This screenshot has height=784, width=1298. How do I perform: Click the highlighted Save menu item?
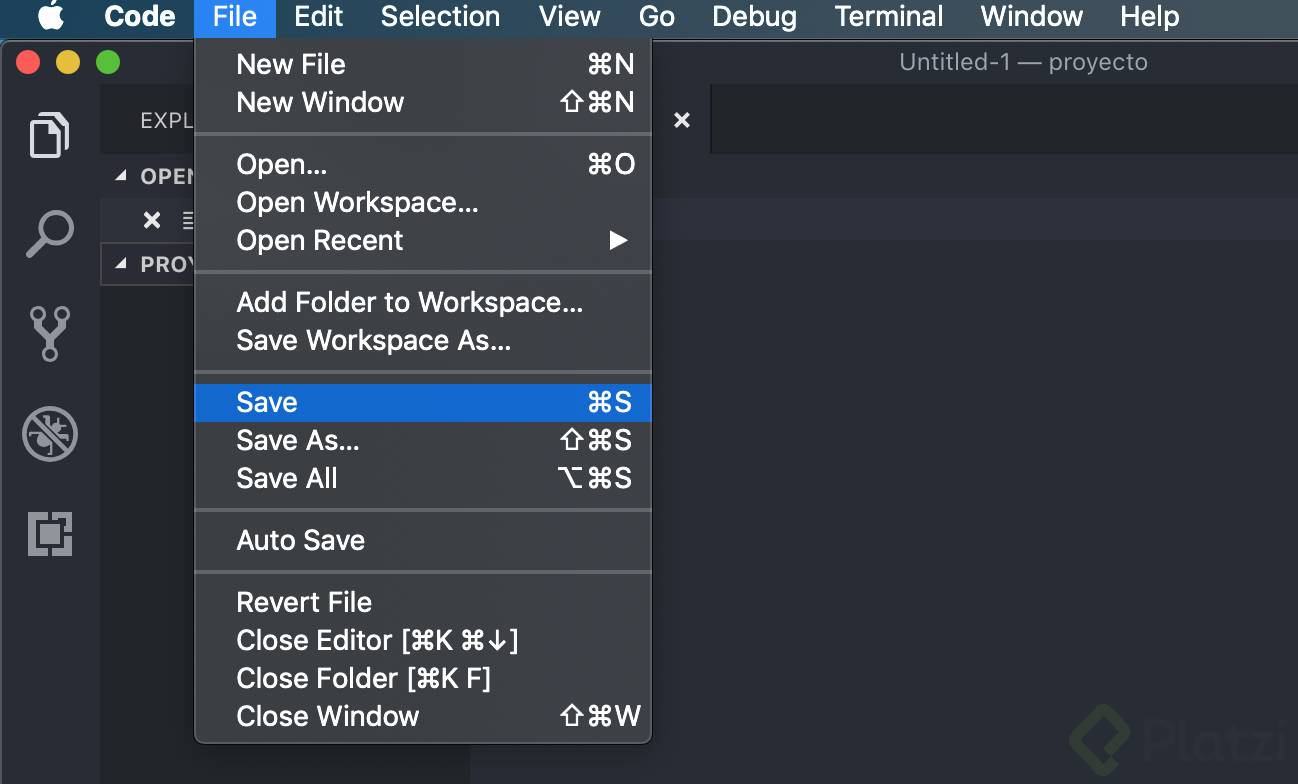point(423,402)
